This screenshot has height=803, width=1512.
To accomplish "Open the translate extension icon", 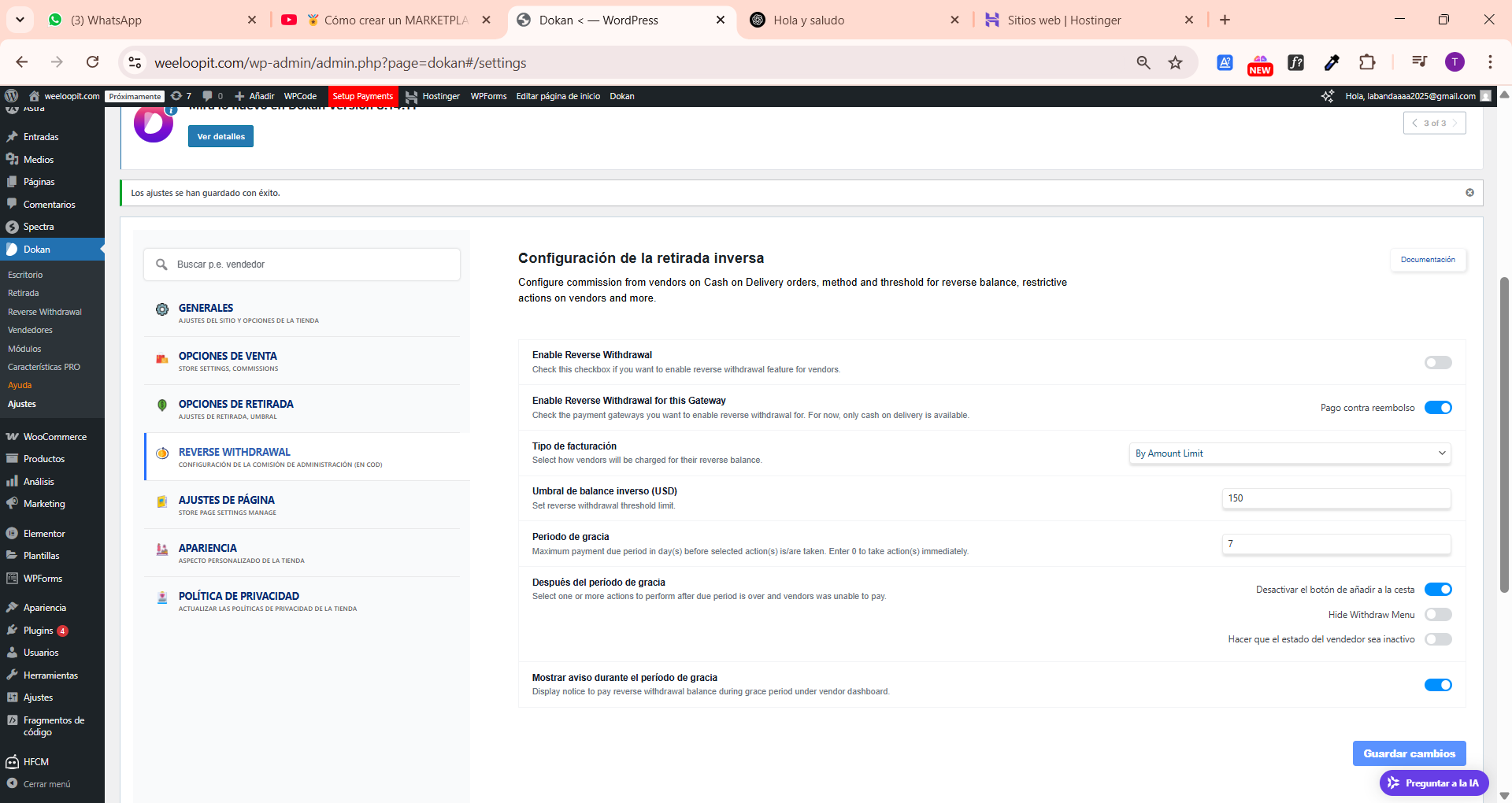I will click(1225, 62).
